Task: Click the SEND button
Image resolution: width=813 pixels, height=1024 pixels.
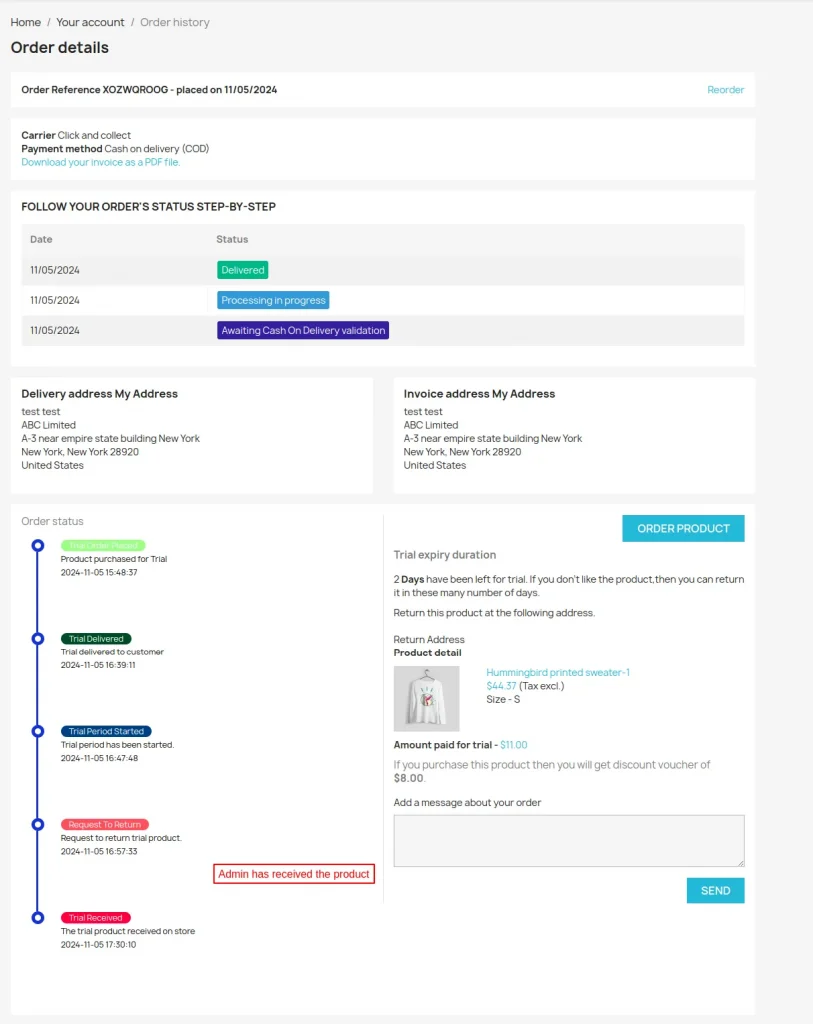Action: [715, 890]
